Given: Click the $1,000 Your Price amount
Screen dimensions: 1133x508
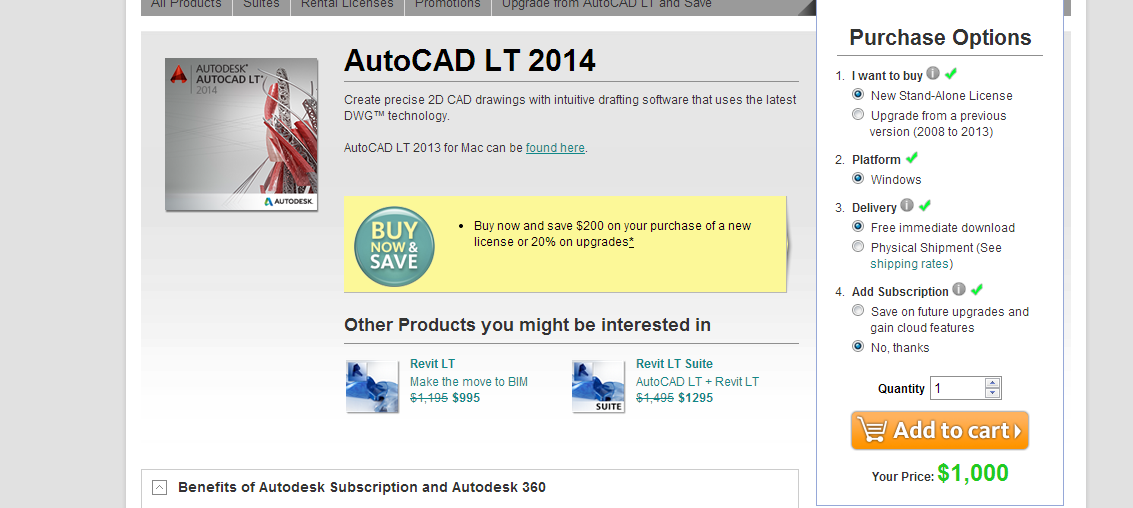Looking at the screenshot, I should [973, 473].
